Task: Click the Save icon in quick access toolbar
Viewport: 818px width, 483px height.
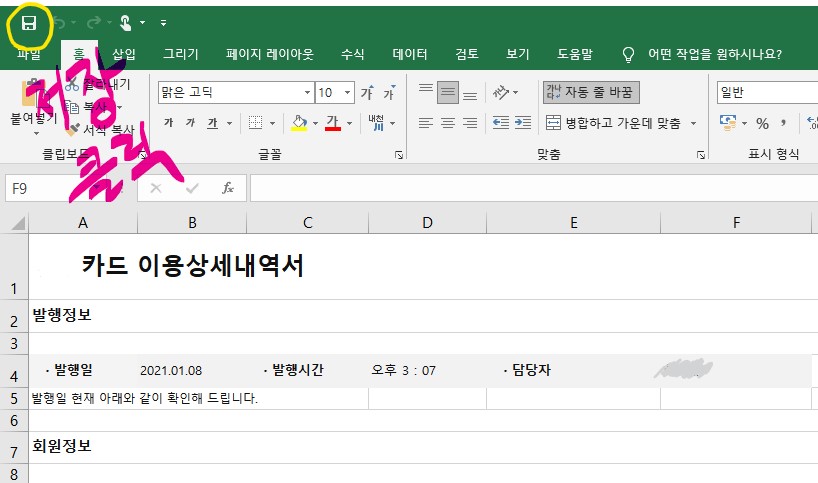Action: [x=29, y=23]
